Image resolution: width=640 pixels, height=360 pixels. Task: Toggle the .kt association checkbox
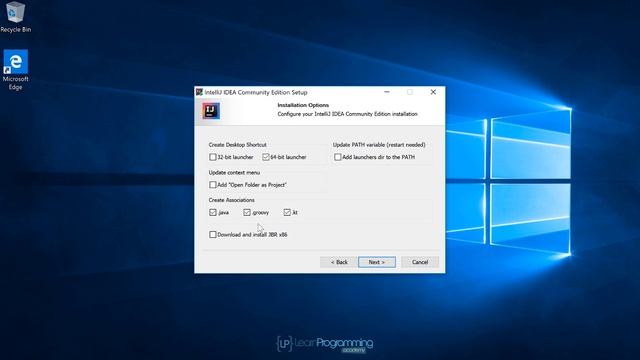[287, 213]
